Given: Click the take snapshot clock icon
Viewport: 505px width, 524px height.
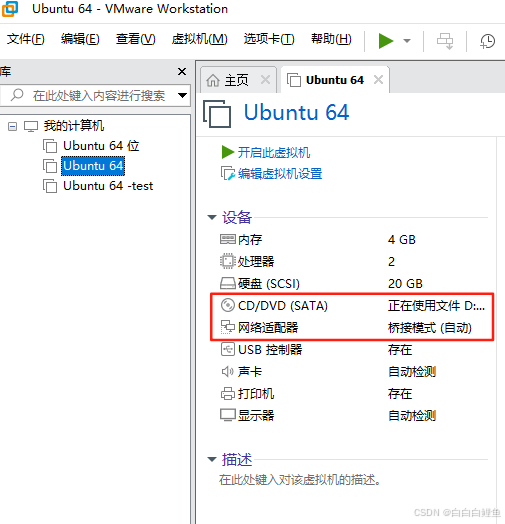Looking at the screenshot, I should point(487,41).
